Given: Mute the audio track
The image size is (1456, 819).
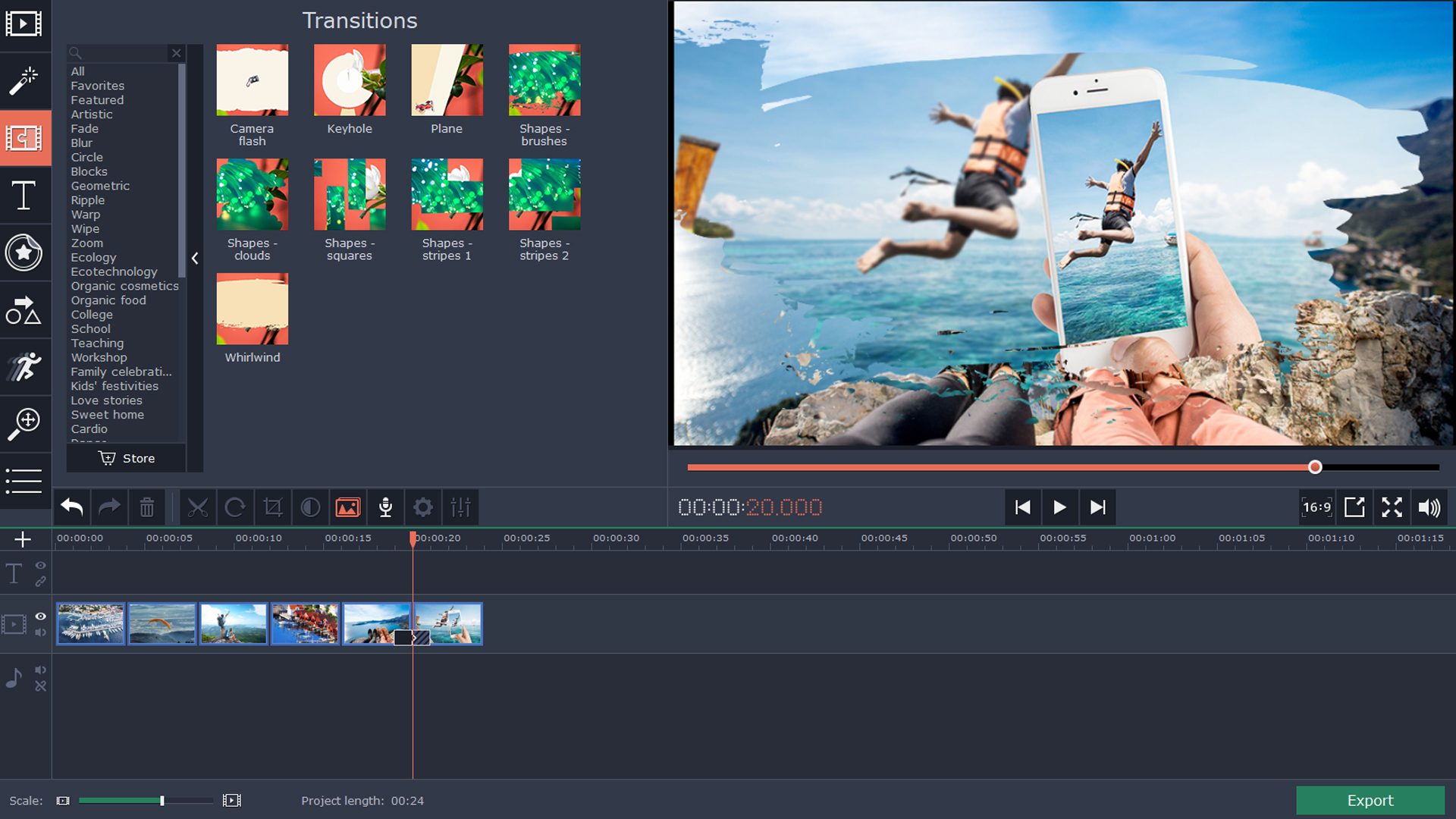Looking at the screenshot, I should click(x=41, y=670).
